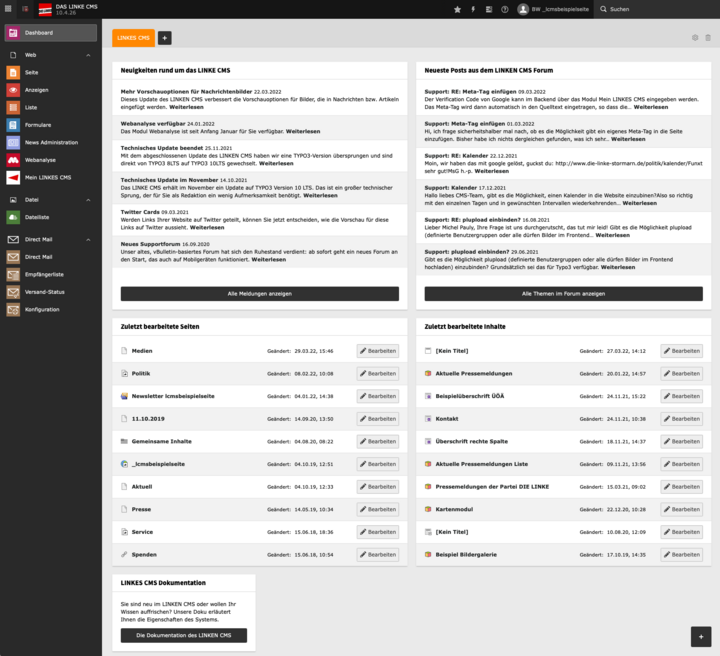Collapse the Web module group
The image size is (720, 656).
[88, 55]
